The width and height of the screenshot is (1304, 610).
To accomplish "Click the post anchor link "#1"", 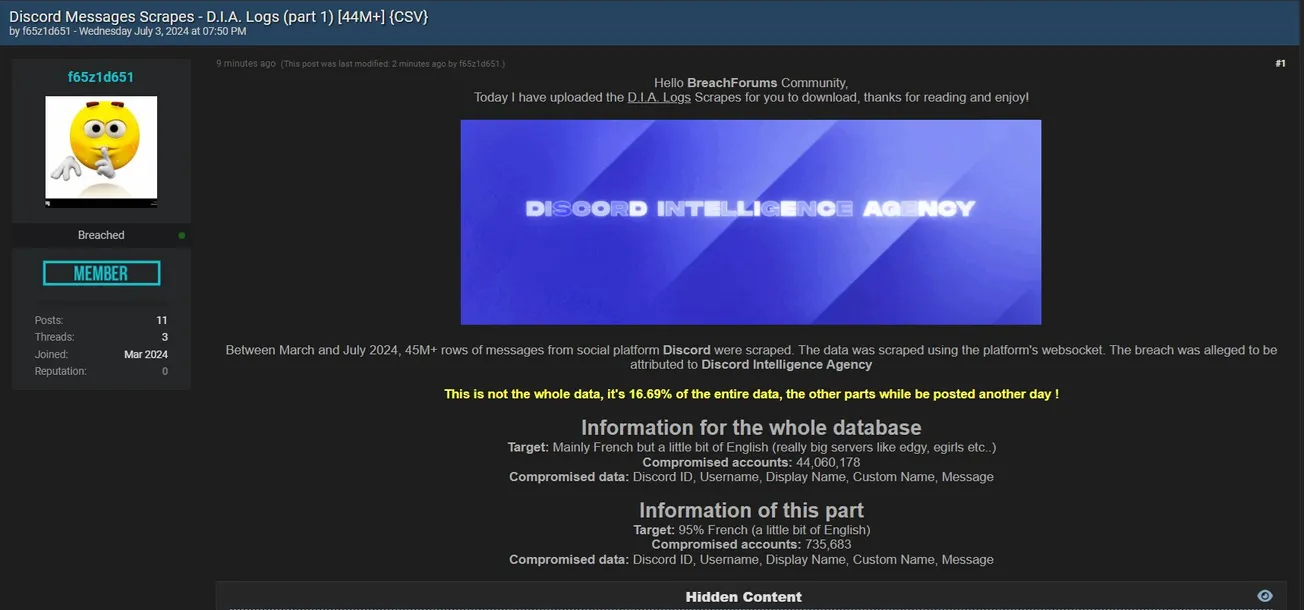I will point(1279,62).
